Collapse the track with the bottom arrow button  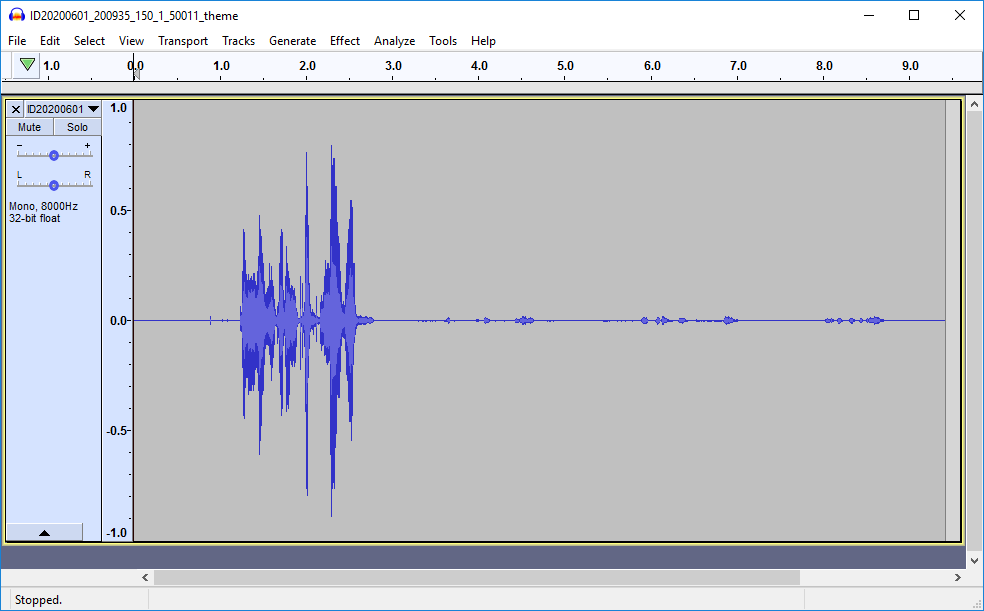[x=44, y=533]
